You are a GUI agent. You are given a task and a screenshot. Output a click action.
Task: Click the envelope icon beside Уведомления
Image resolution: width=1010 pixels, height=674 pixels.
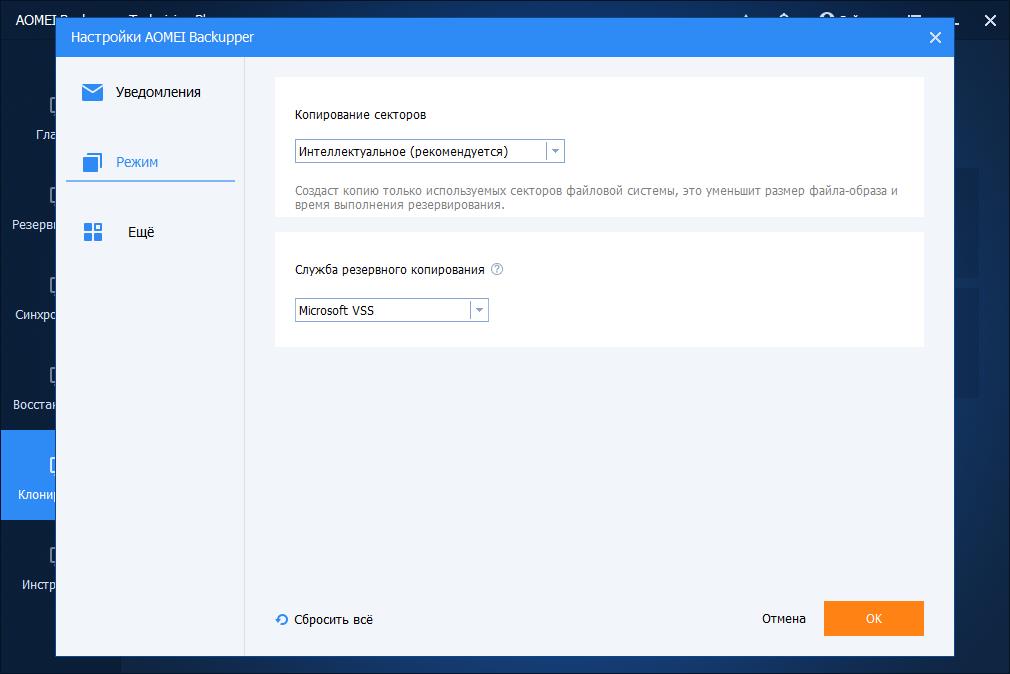pos(93,92)
